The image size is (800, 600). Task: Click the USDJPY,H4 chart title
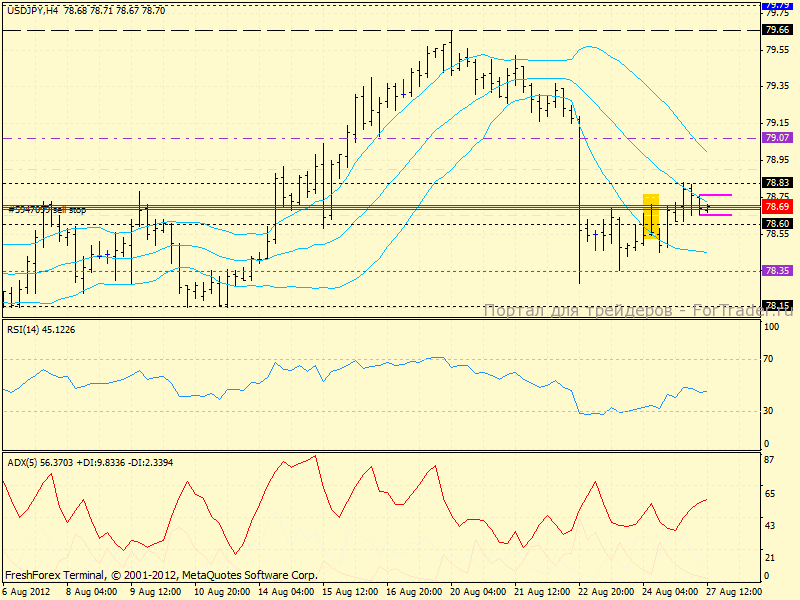coord(31,9)
